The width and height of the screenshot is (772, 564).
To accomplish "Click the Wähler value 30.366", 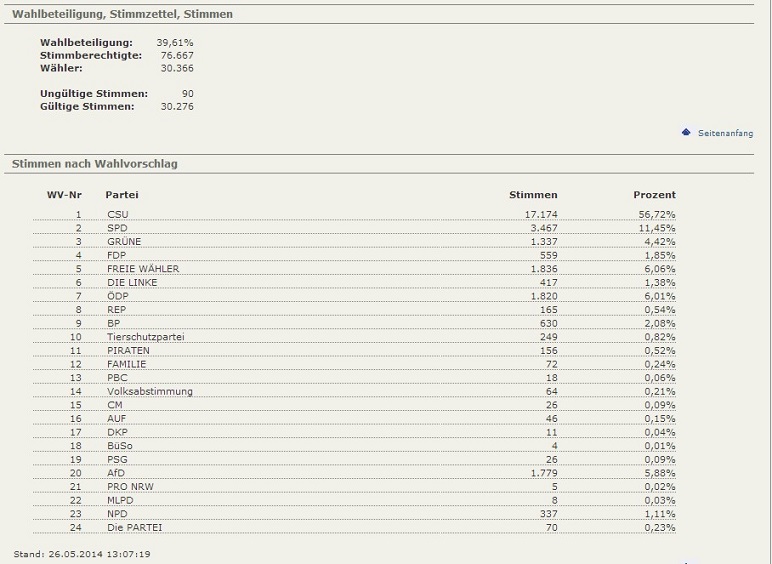I will pyautogui.click(x=177, y=68).
